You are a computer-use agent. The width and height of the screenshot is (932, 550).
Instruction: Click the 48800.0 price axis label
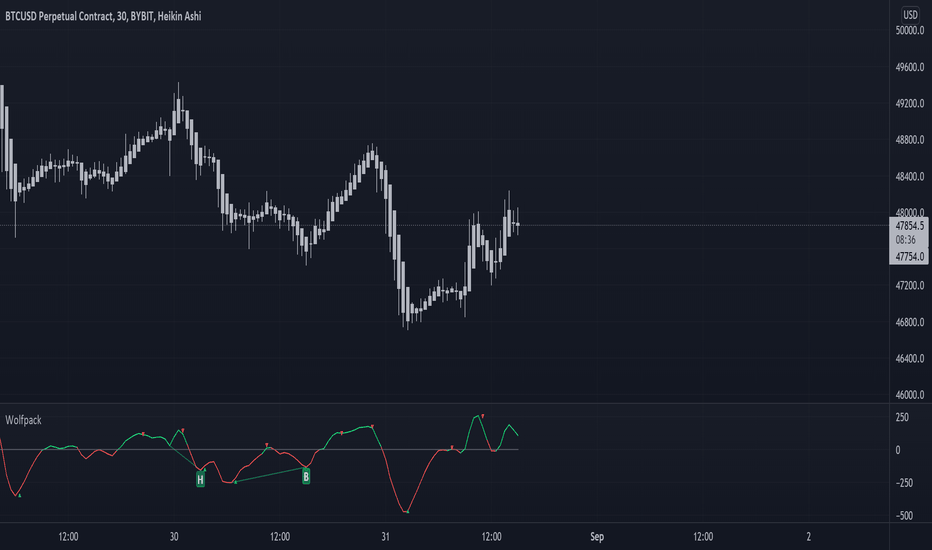pos(909,140)
